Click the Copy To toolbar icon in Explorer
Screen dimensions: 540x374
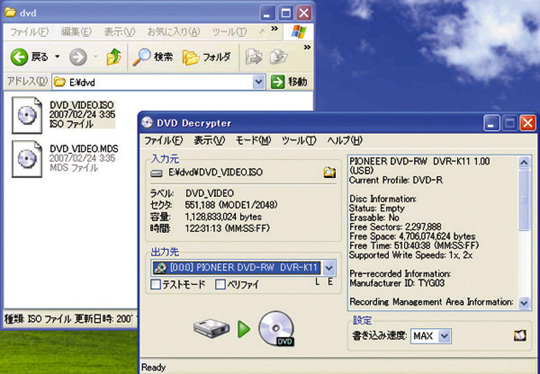click(x=278, y=57)
